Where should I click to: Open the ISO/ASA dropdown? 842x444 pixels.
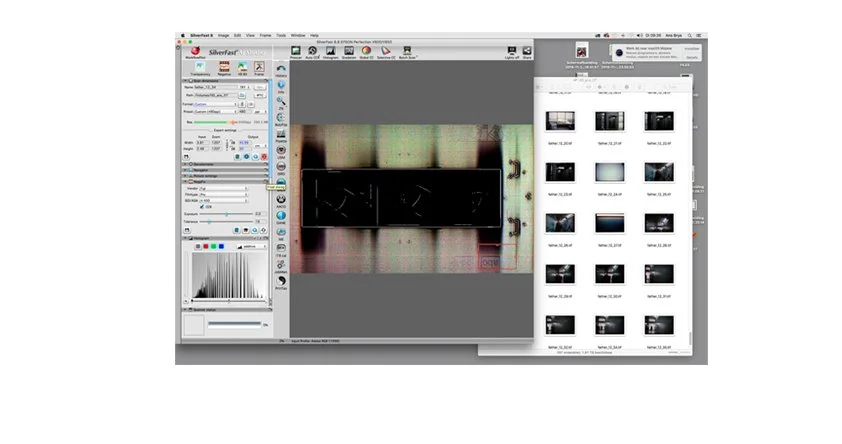(x=223, y=200)
